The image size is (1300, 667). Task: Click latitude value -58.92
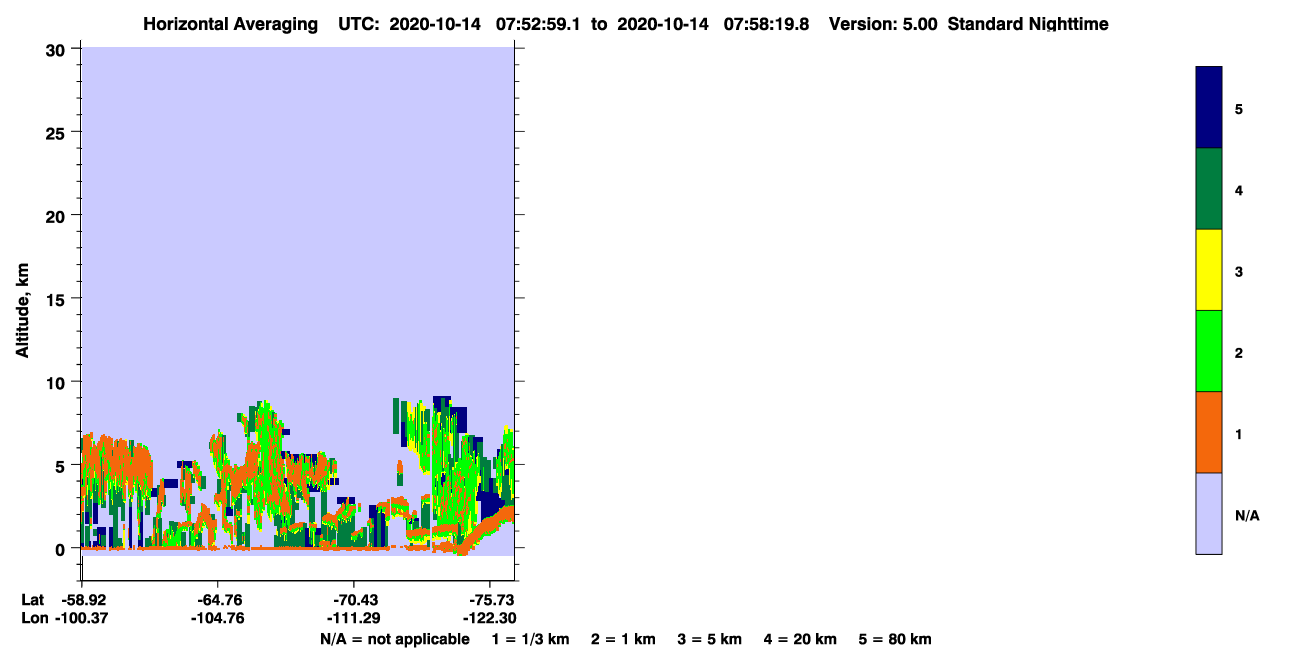[82, 600]
